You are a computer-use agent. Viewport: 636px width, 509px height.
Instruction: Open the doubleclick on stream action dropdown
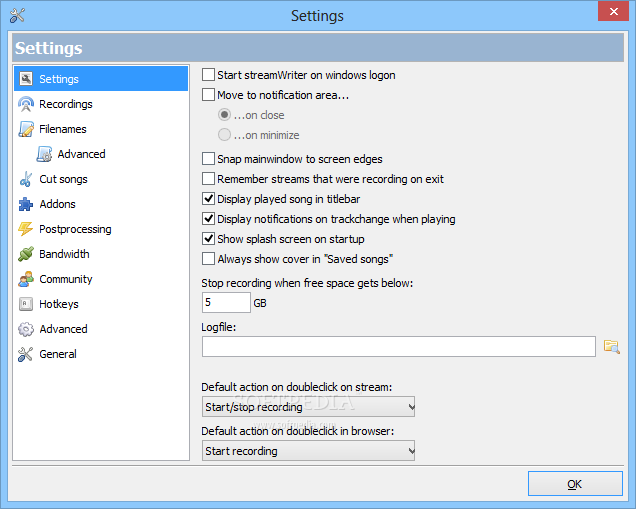click(x=308, y=407)
